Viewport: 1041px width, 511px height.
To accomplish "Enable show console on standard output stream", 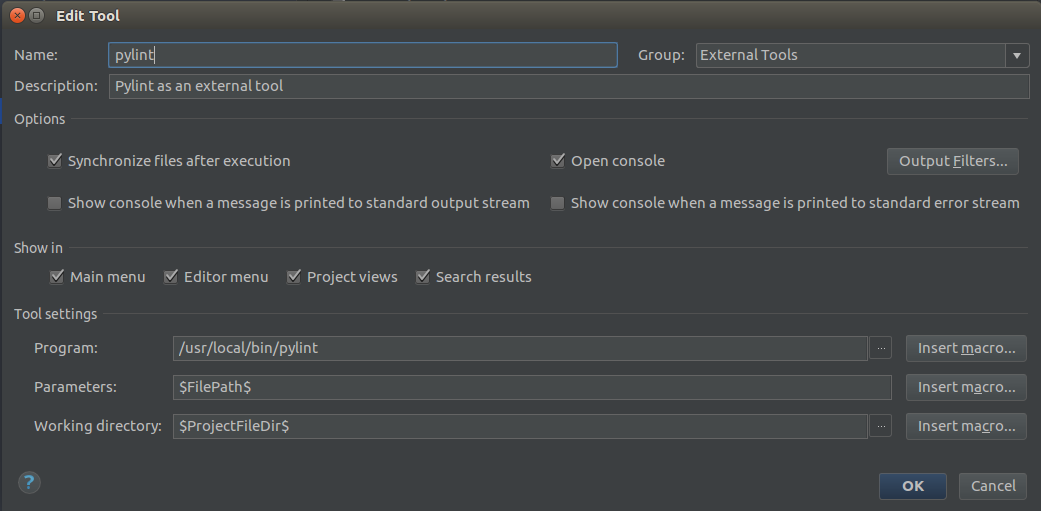I will point(54,203).
